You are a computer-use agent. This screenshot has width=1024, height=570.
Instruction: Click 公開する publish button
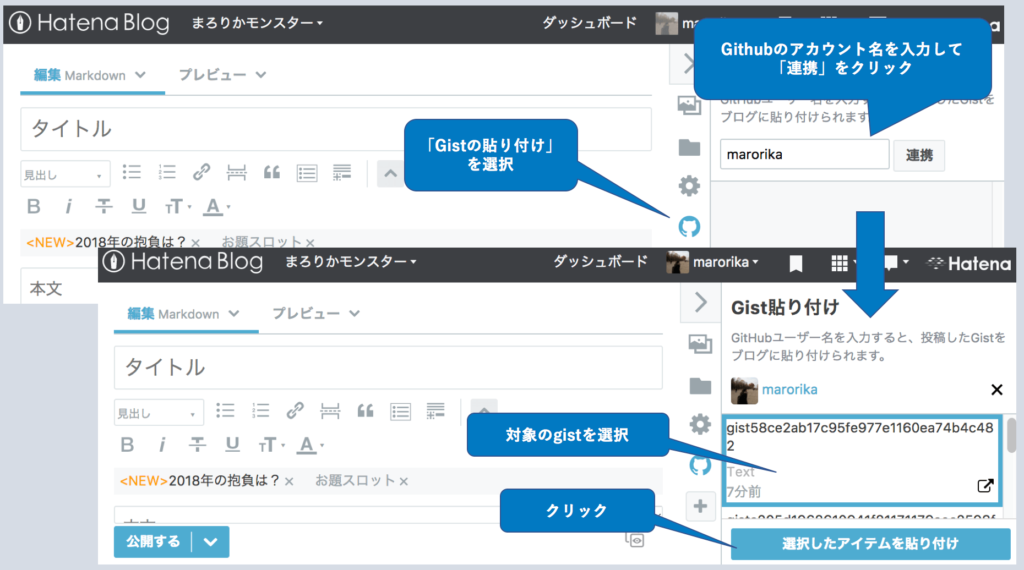point(153,542)
